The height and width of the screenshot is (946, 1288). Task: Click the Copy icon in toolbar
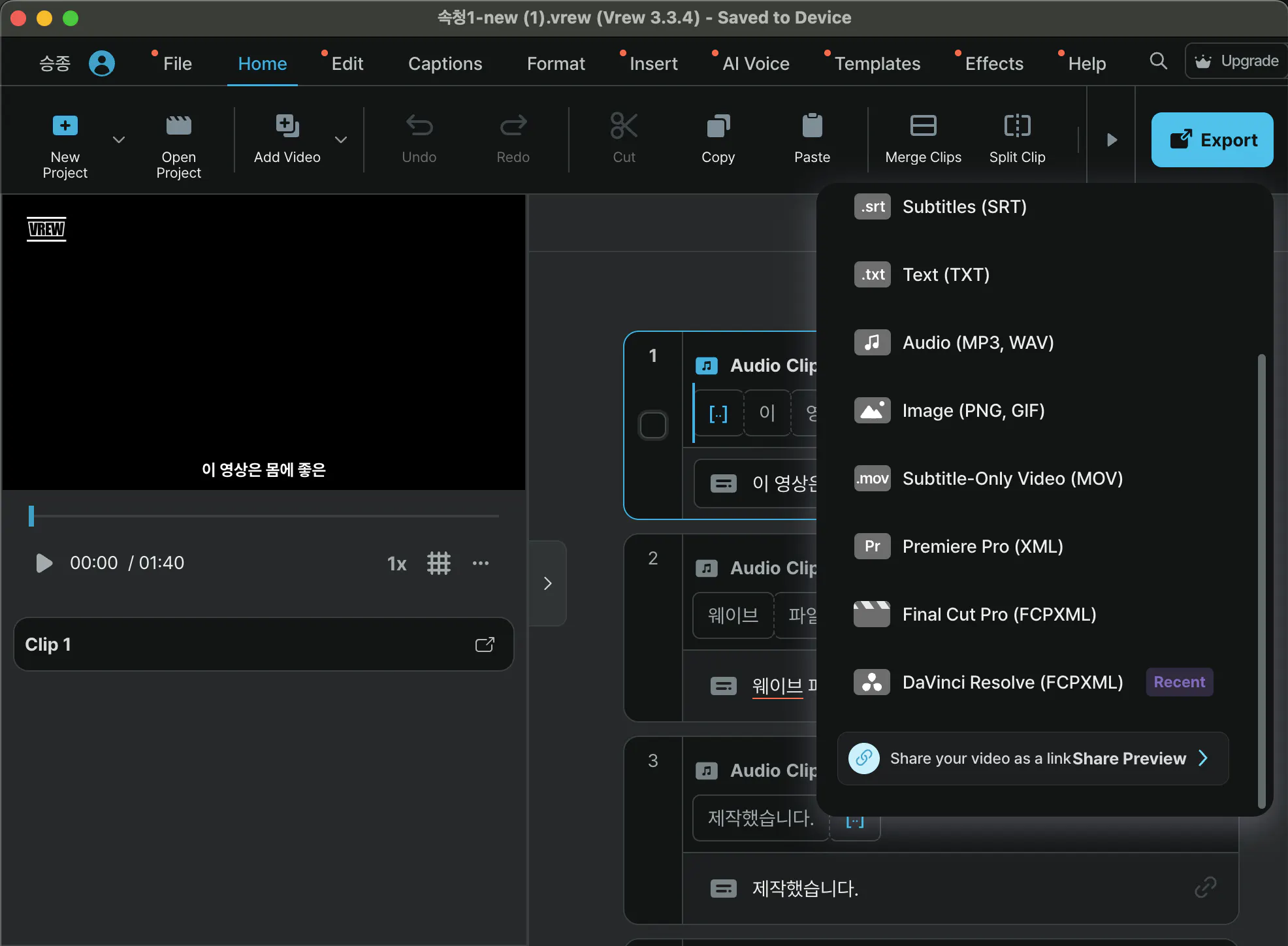coord(718,125)
